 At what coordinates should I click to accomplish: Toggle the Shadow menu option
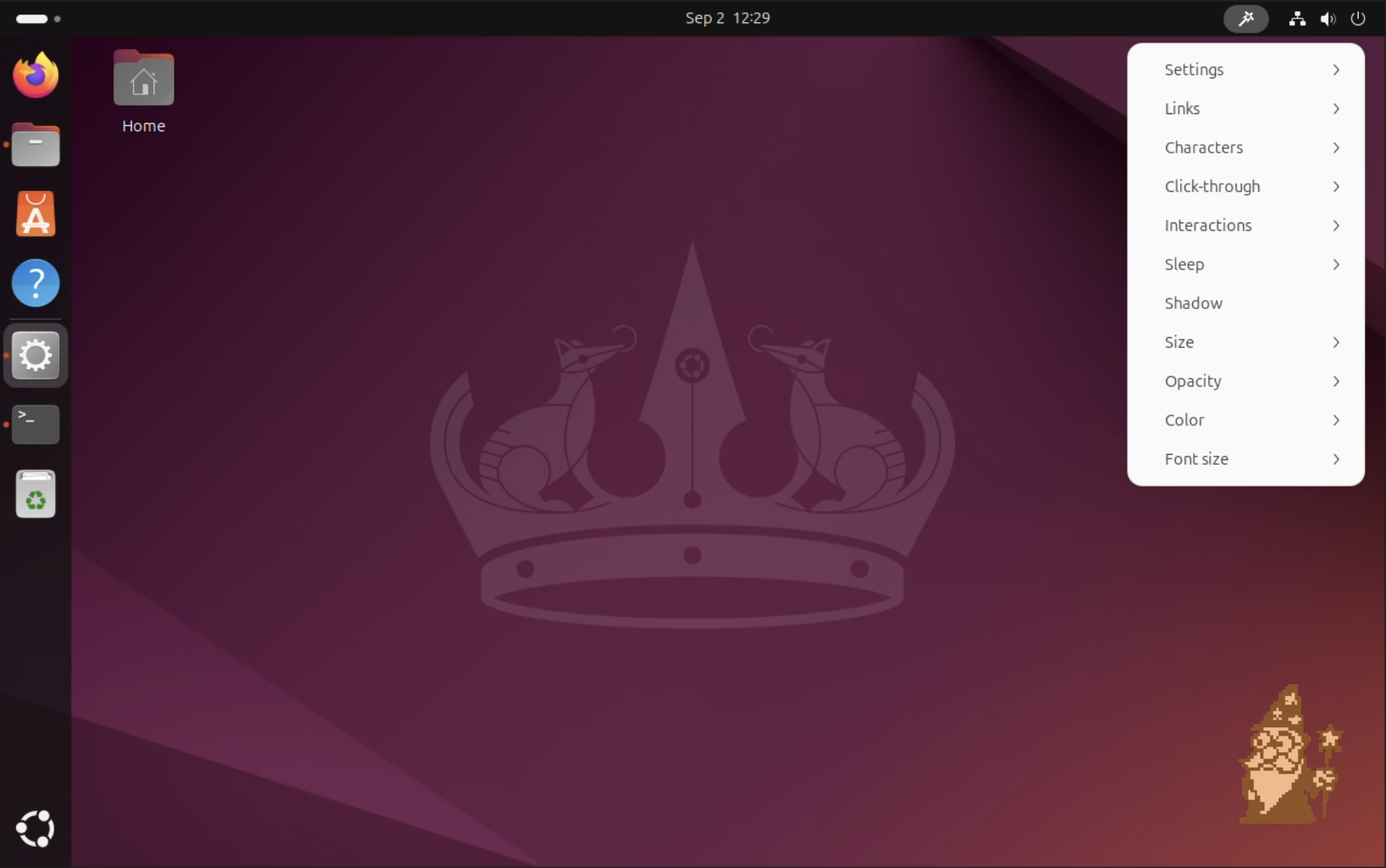(1193, 304)
